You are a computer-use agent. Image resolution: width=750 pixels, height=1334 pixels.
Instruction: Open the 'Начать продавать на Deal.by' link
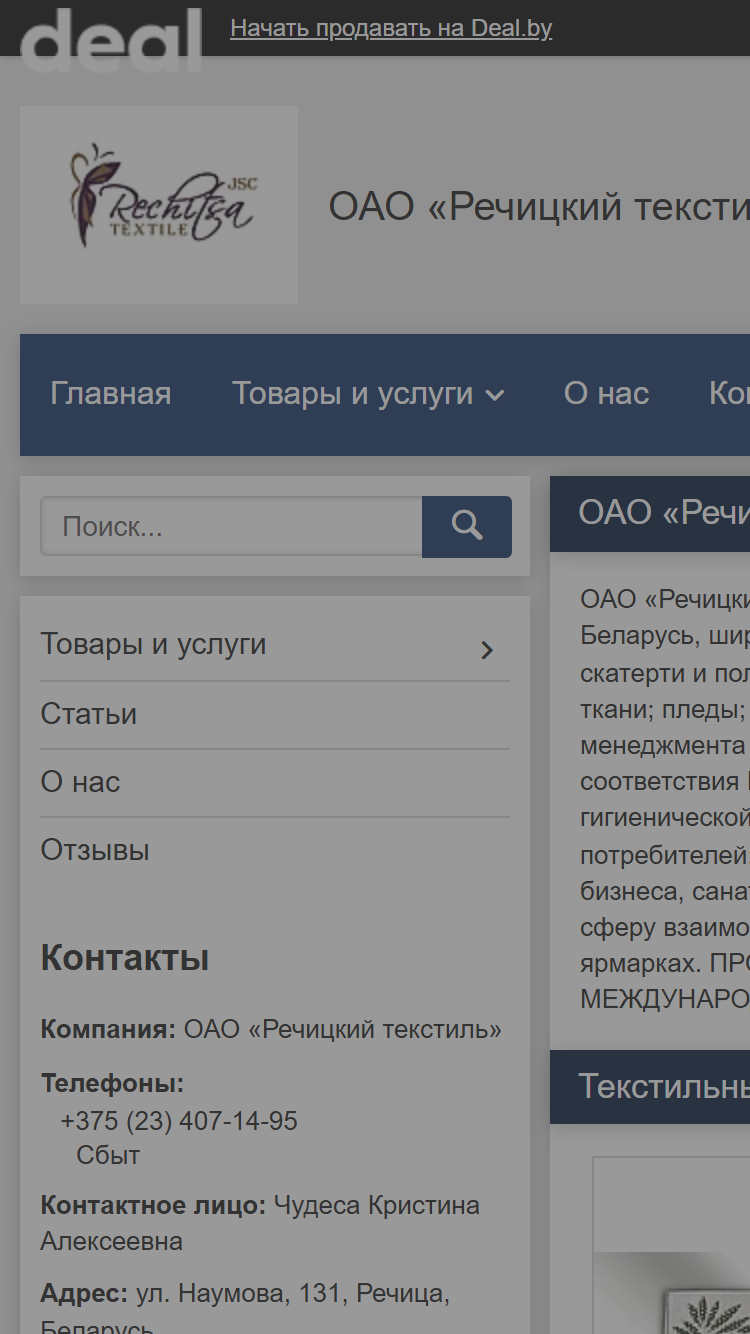(x=391, y=28)
